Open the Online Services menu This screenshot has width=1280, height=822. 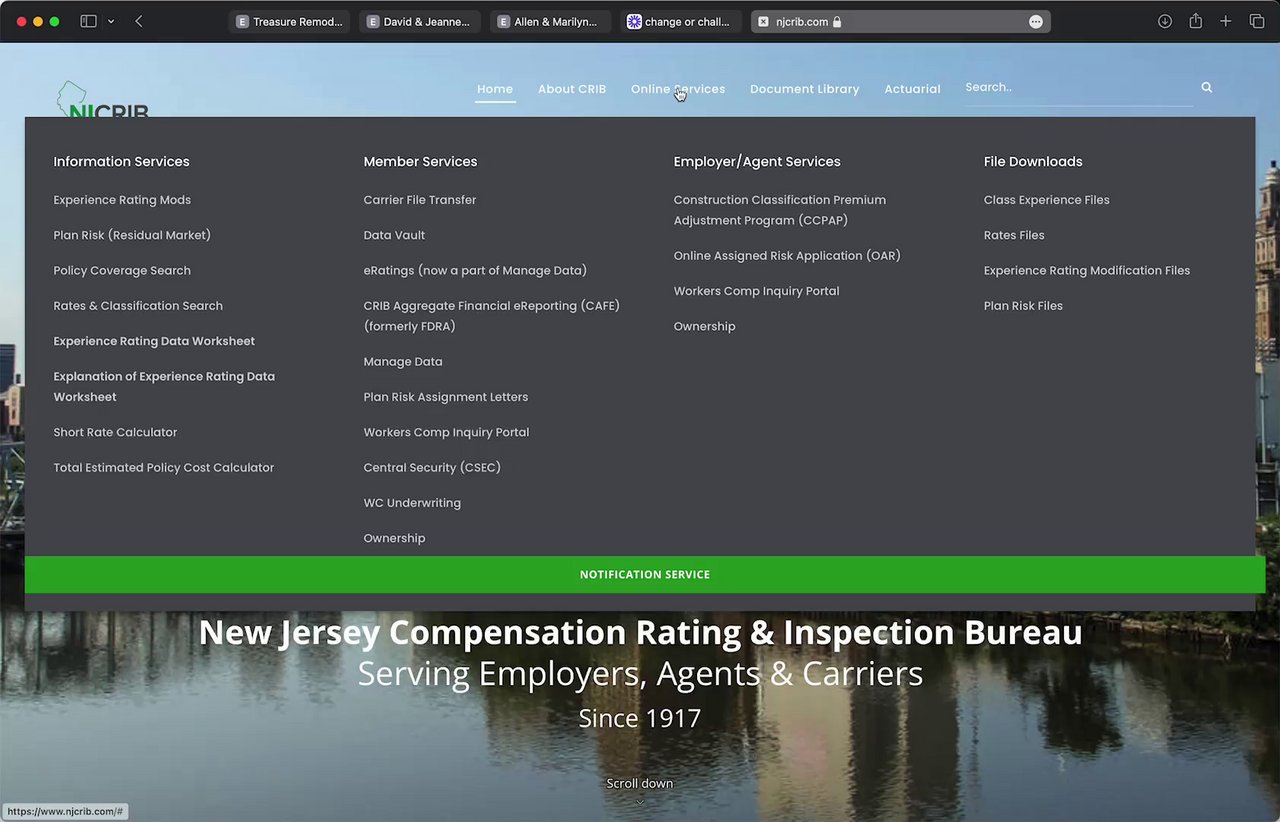[x=678, y=89]
